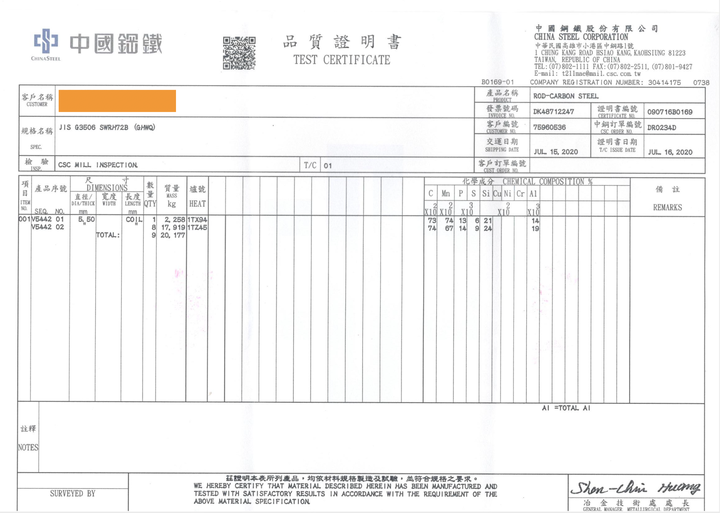The width and height of the screenshot is (720, 513).
Task: Select sequence 'V5442 01'
Action: point(47,220)
